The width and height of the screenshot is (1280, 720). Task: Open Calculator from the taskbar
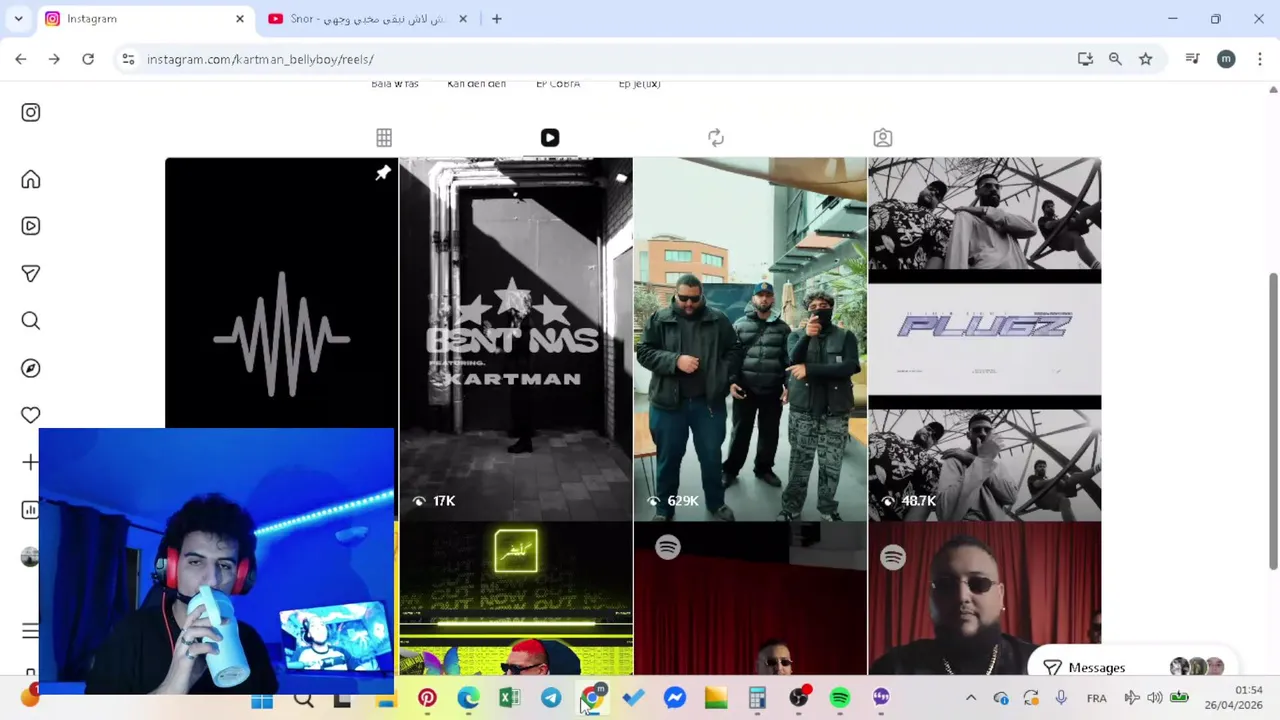pos(757,698)
